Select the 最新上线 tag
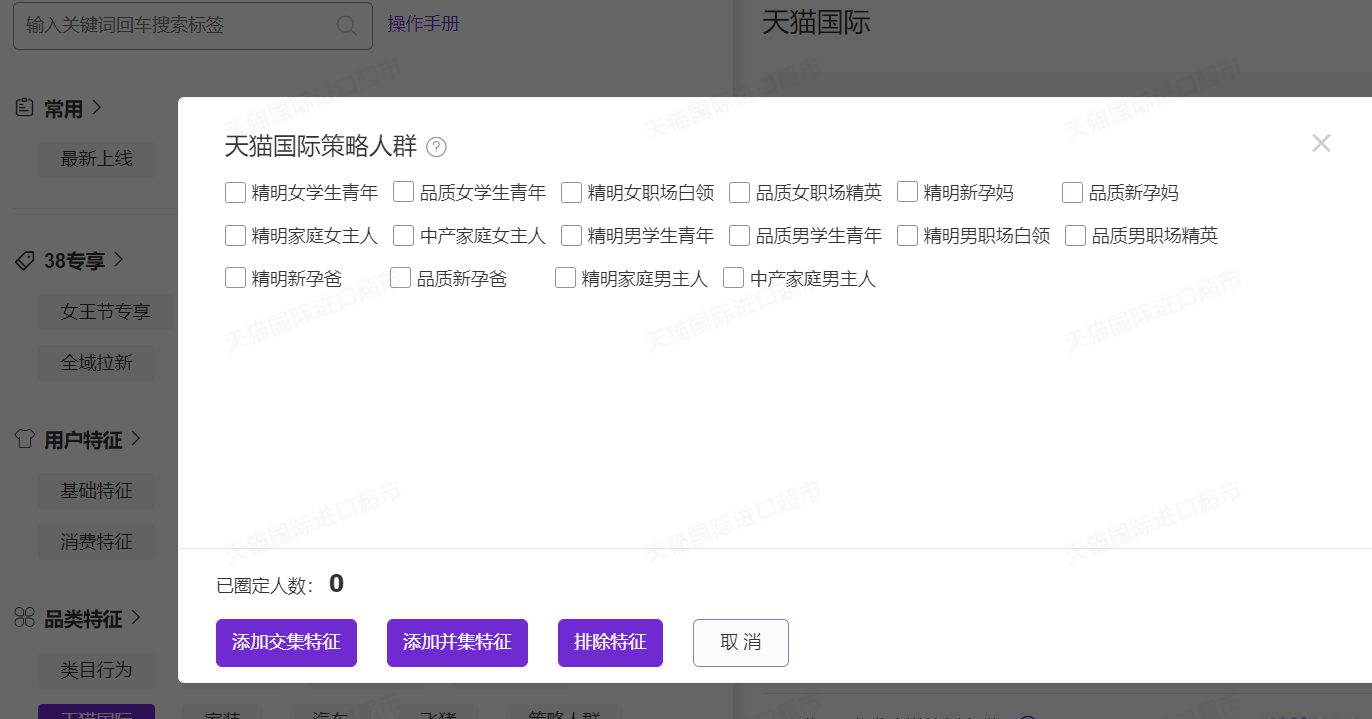1372x719 pixels. (96, 159)
